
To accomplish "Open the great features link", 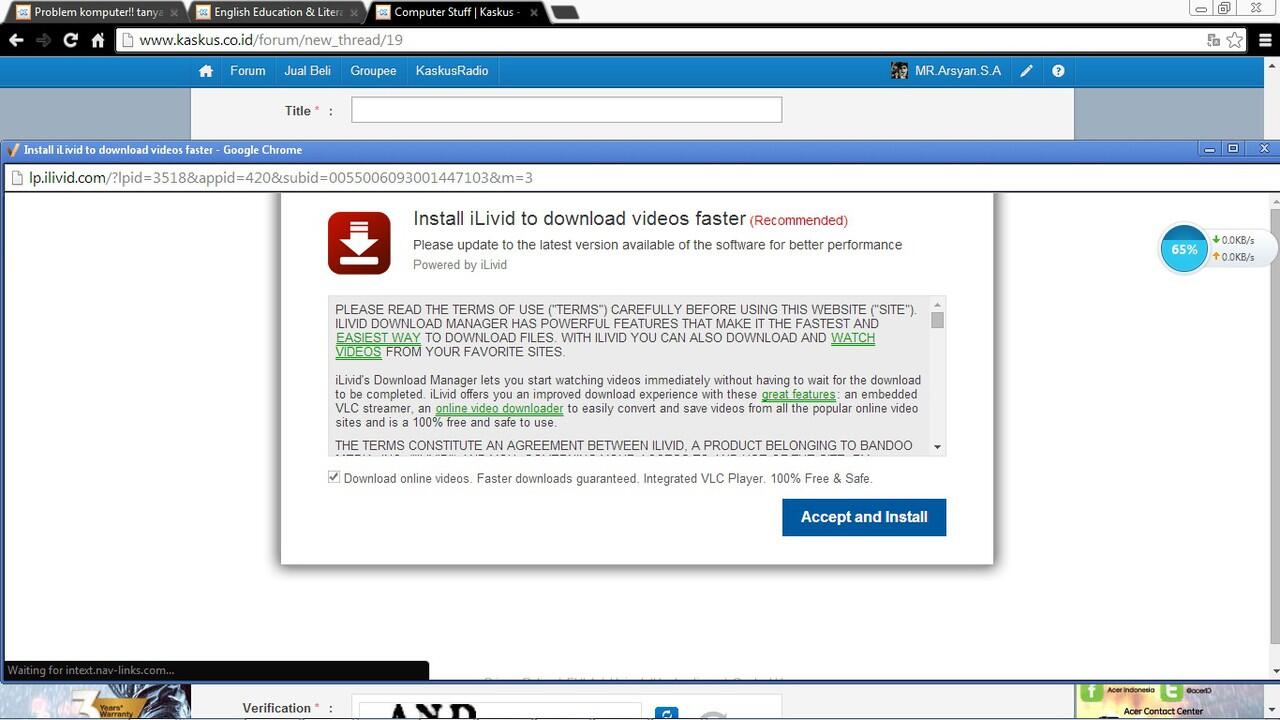I will pyautogui.click(x=798, y=395).
